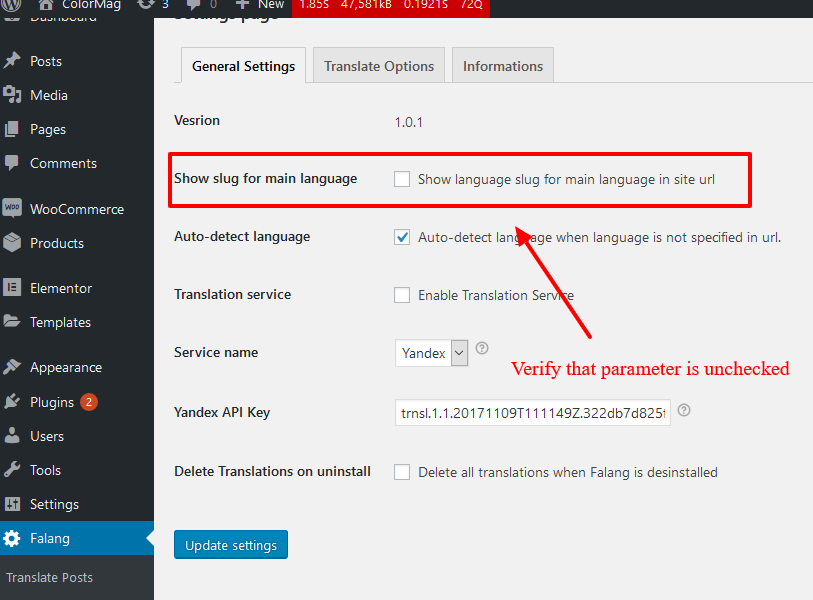Screen dimensions: 813x600
Task: Uncheck the Auto-detect language checkbox
Action: click(x=402, y=238)
